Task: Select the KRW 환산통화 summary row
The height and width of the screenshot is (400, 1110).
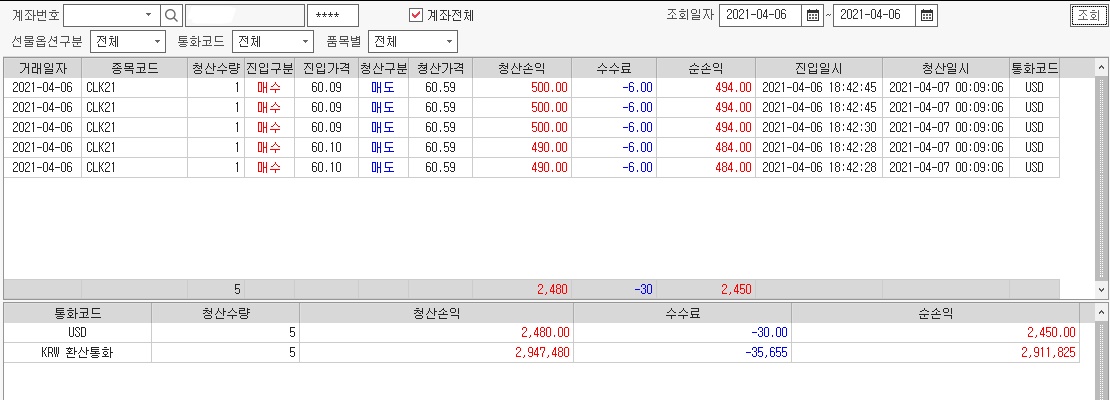Action: [x=78, y=352]
